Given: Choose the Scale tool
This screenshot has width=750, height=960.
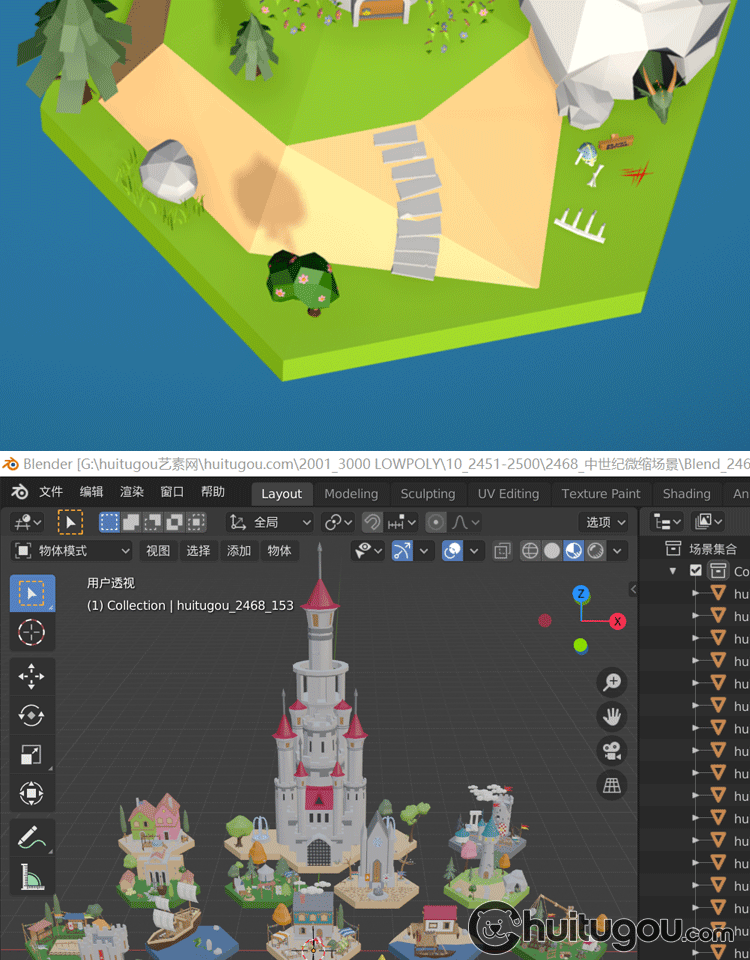Looking at the screenshot, I should pos(31,755).
